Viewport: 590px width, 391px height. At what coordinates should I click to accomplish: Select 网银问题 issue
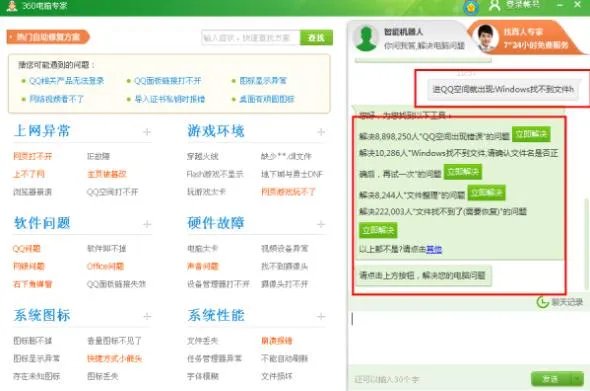tap(29, 266)
